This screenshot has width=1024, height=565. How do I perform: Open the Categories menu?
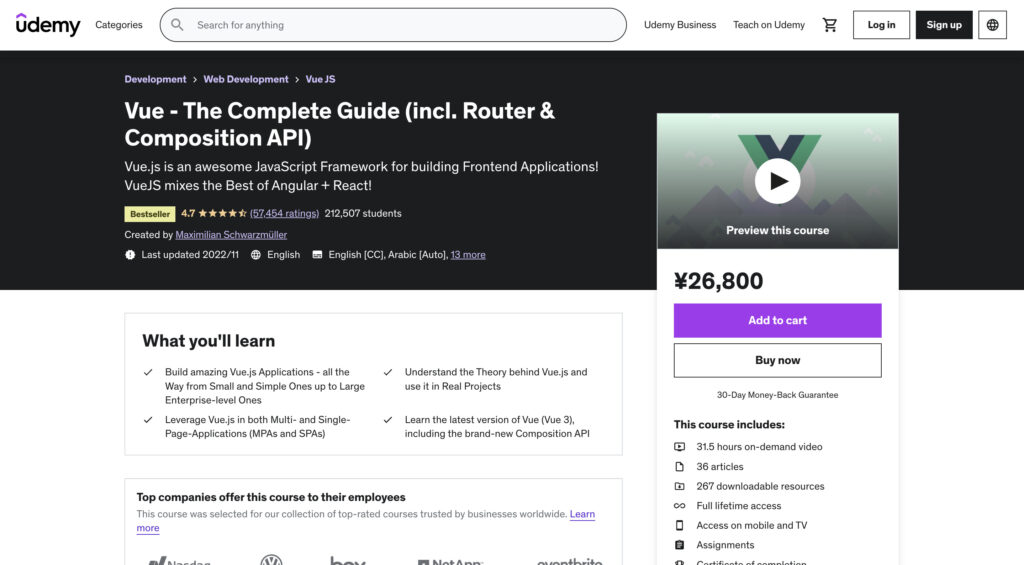click(119, 25)
